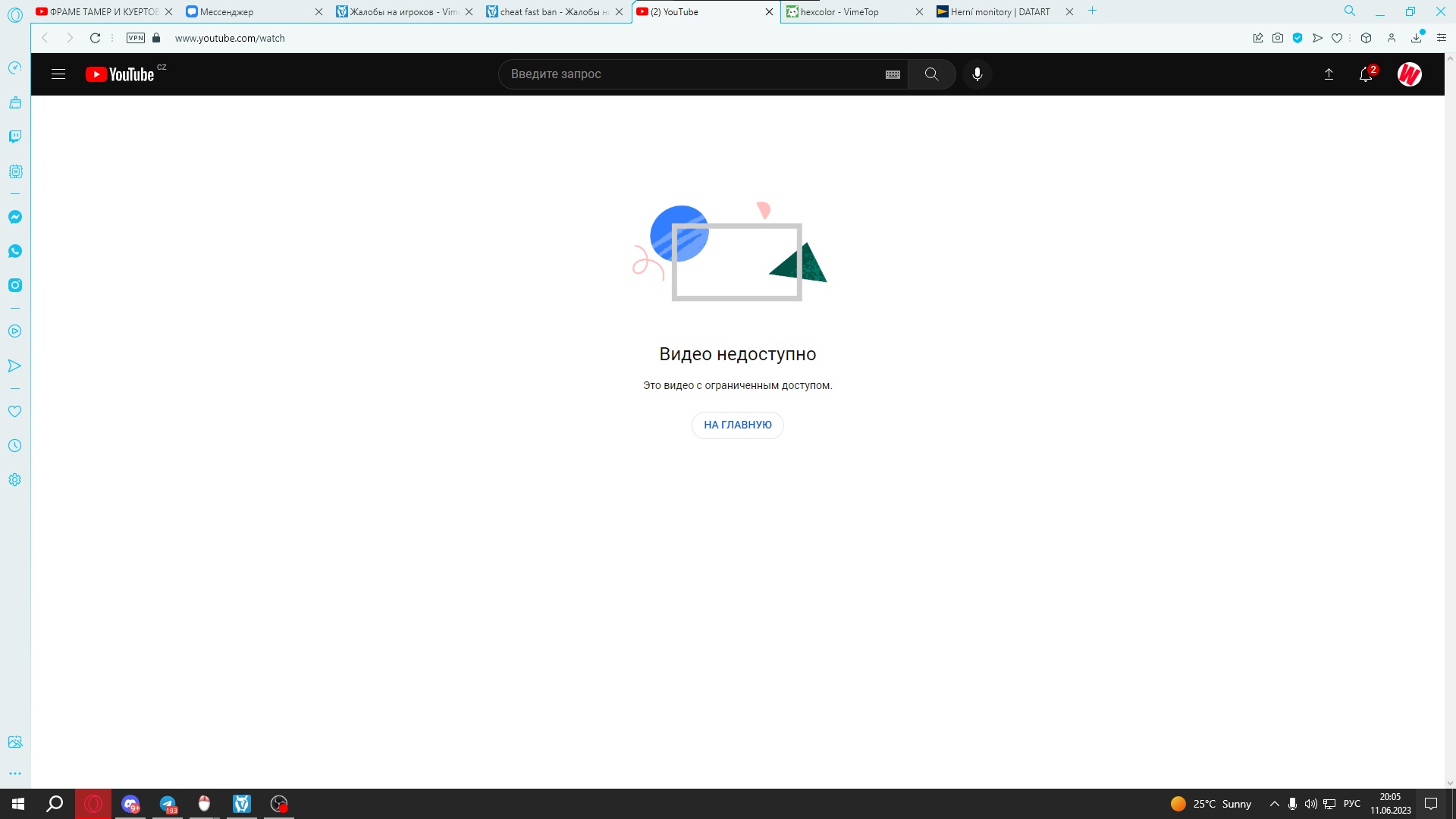Click the НА ГЛАВНУЮ button

coord(737,425)
